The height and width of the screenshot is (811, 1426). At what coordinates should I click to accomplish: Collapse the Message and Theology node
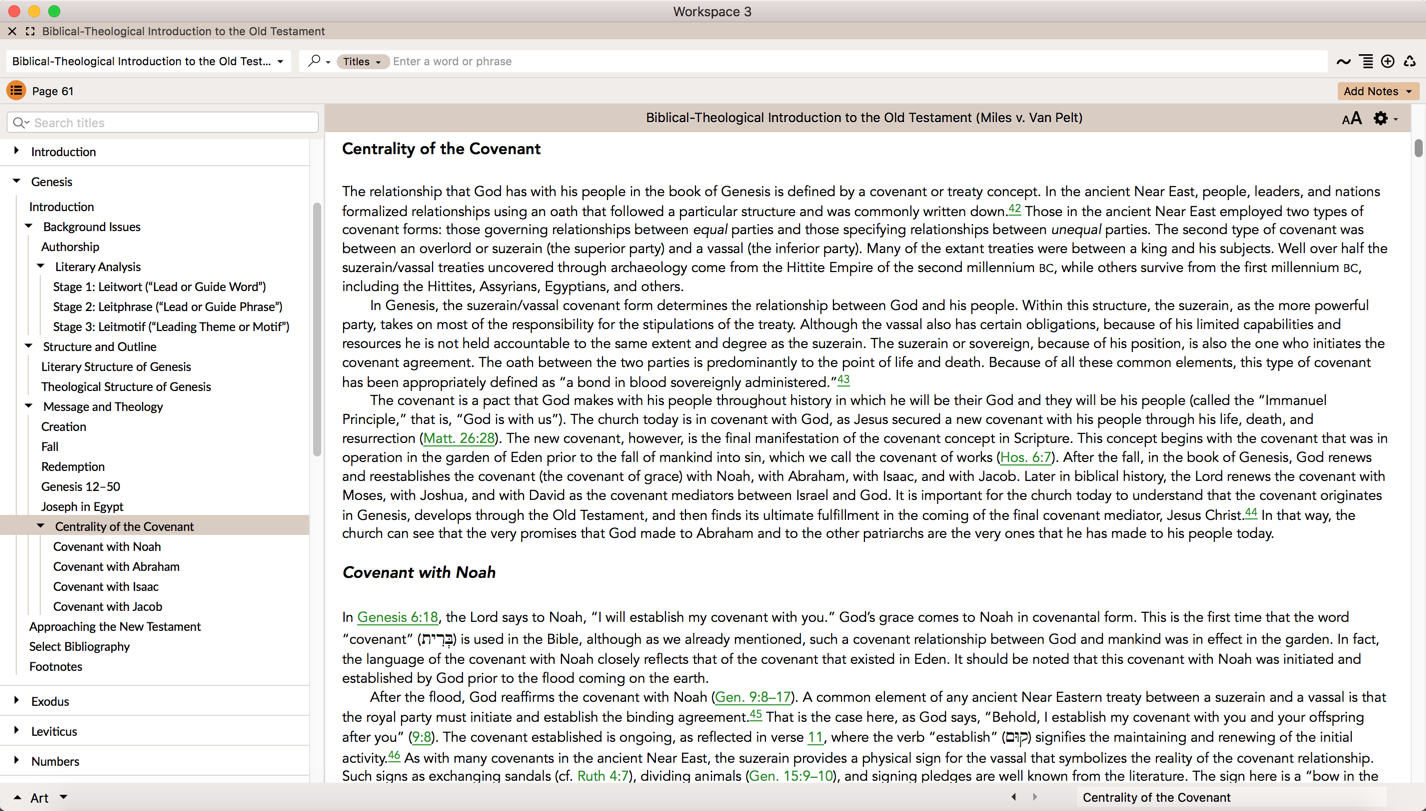[29, 406]
